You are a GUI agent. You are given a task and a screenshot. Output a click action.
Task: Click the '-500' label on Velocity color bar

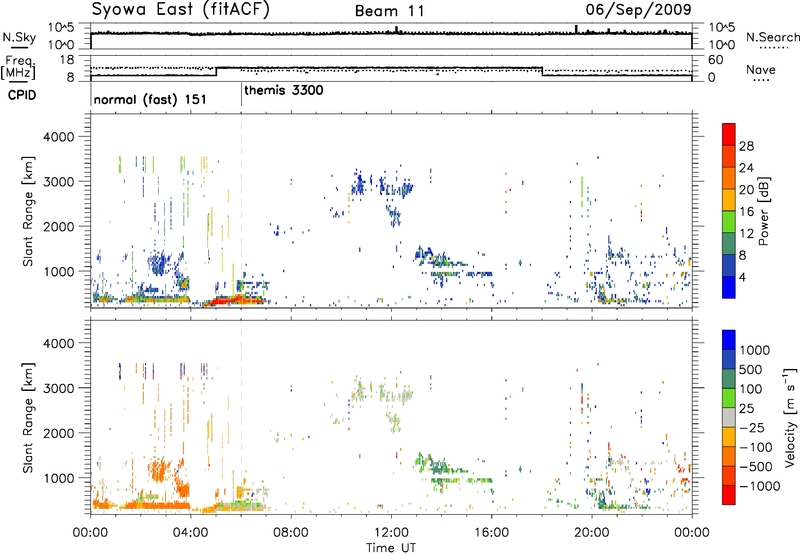point(756,466)
